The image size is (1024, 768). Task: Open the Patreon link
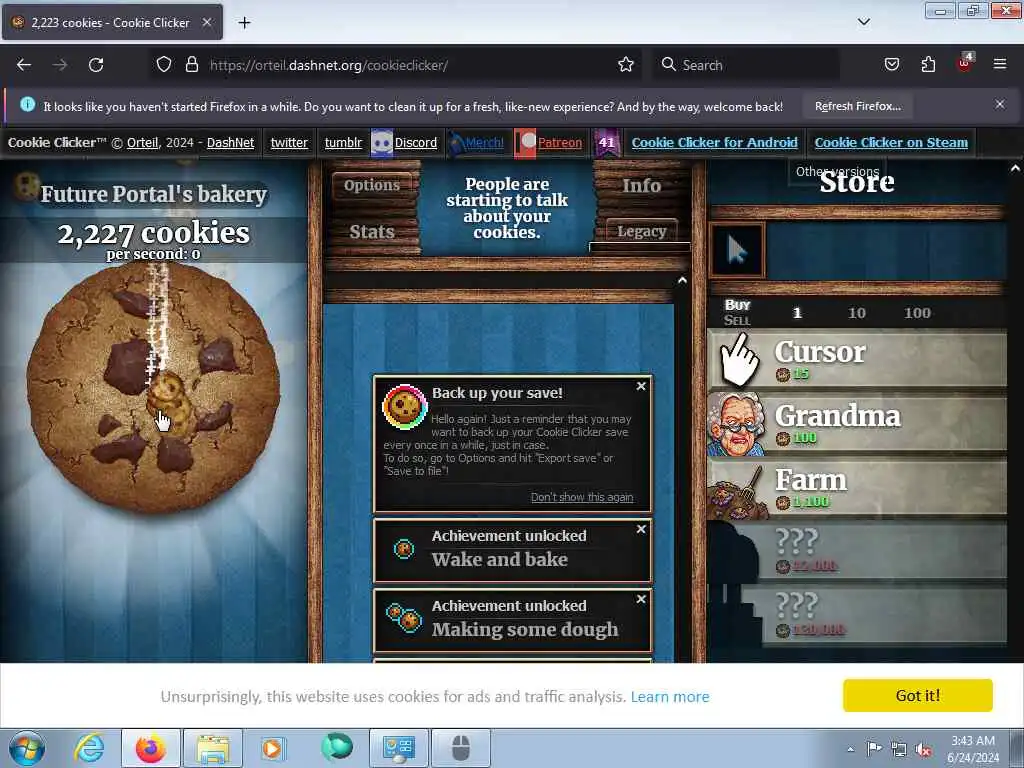(x=560, y=142)
